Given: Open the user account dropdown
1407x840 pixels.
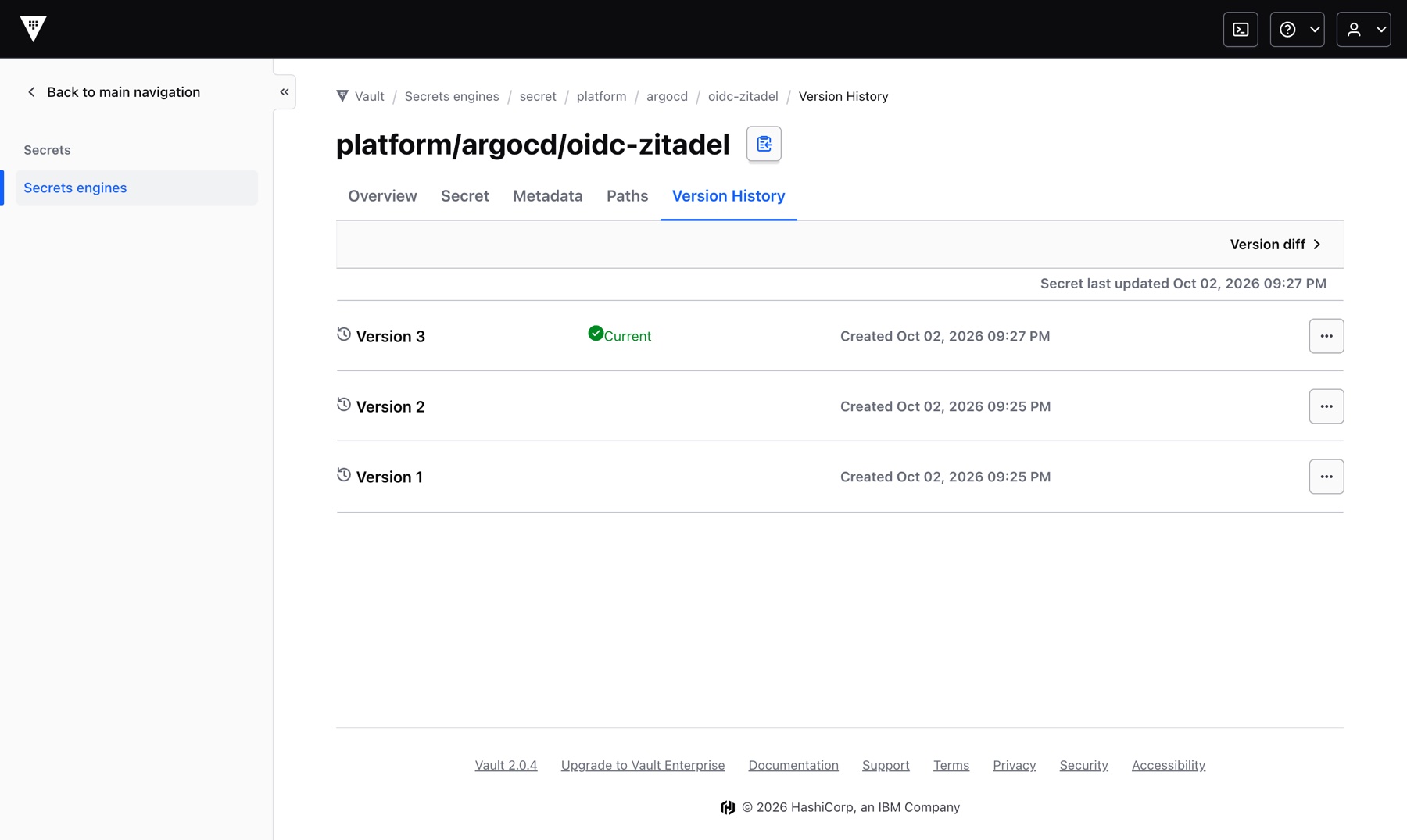Looking at the screenshot, I should tap(1363, 30).
